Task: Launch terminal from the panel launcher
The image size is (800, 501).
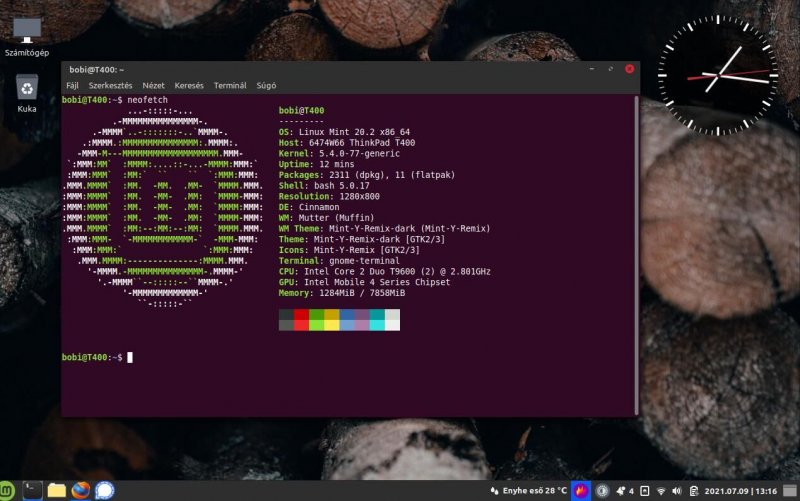Action: (32, 490)
